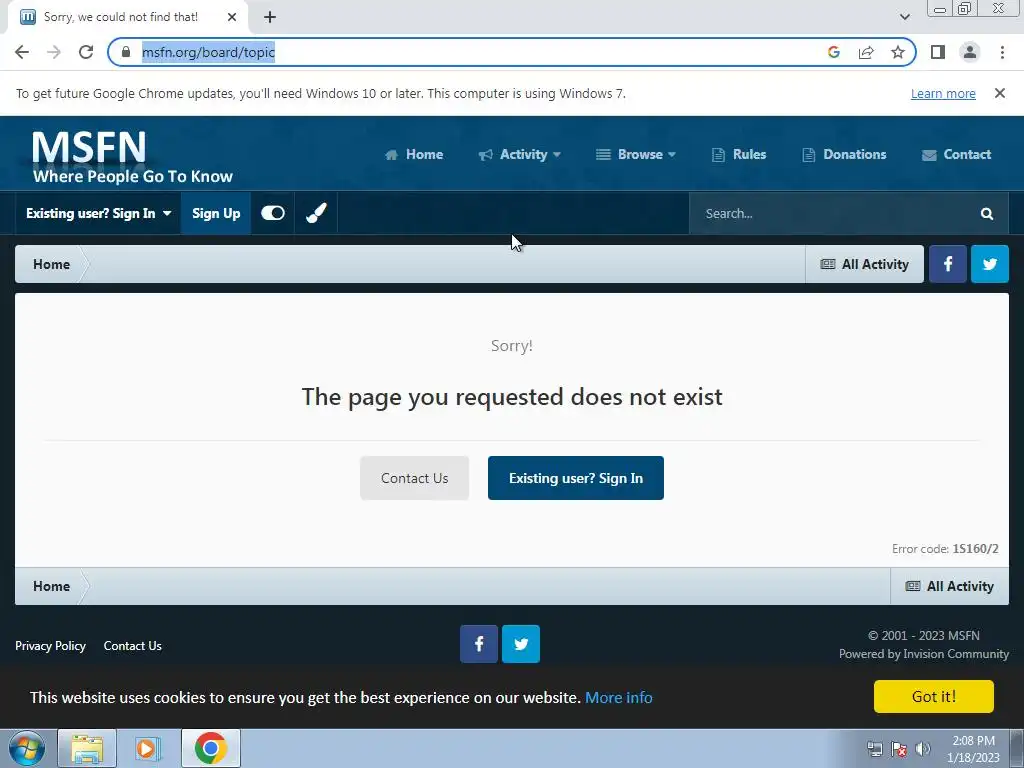
Task: Open the Contact Us footer link
Action: coord(133,646)
